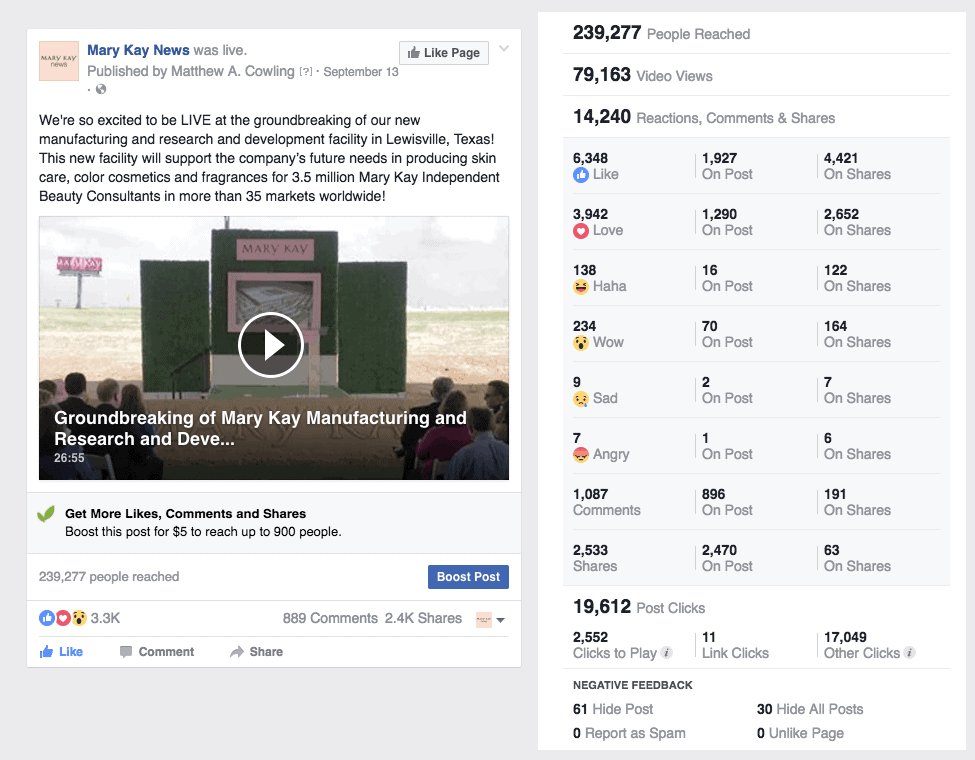Click the Like thumb icon in insights
The width and height of the screenshot is (975, 760).
[x=581, y=175]
